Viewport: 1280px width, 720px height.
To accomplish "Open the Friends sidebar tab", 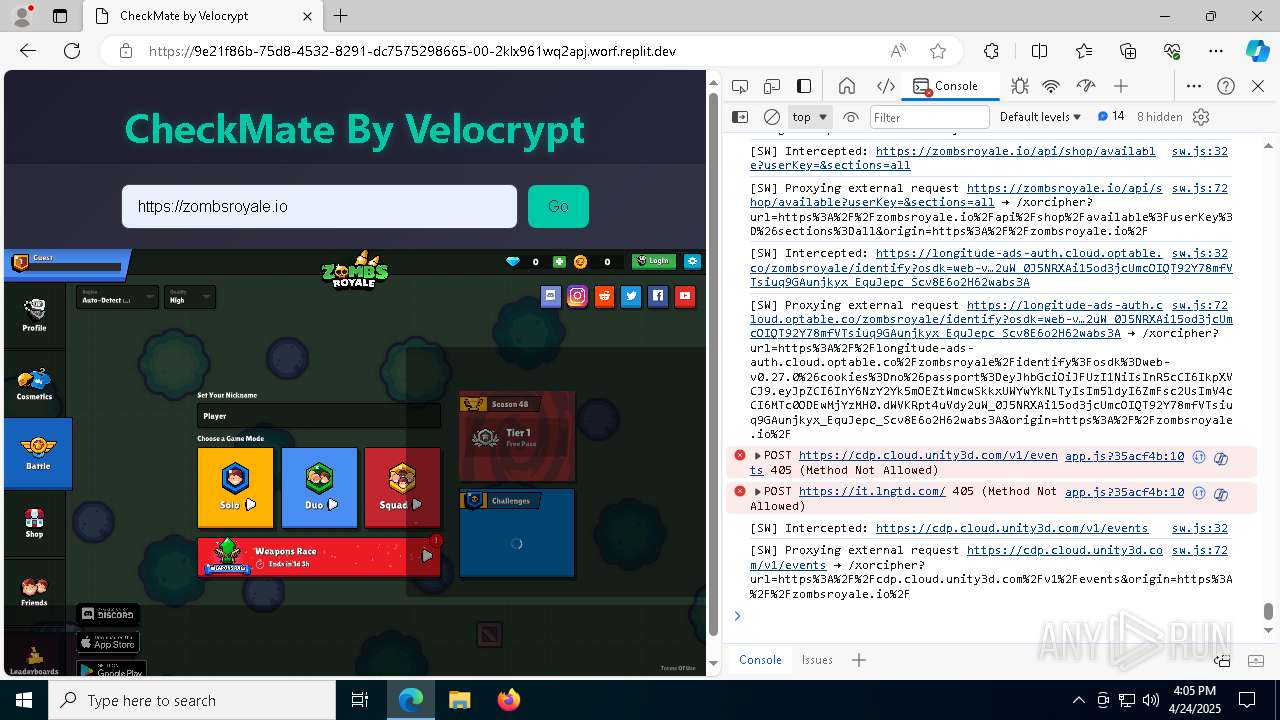I will point(34,592).
